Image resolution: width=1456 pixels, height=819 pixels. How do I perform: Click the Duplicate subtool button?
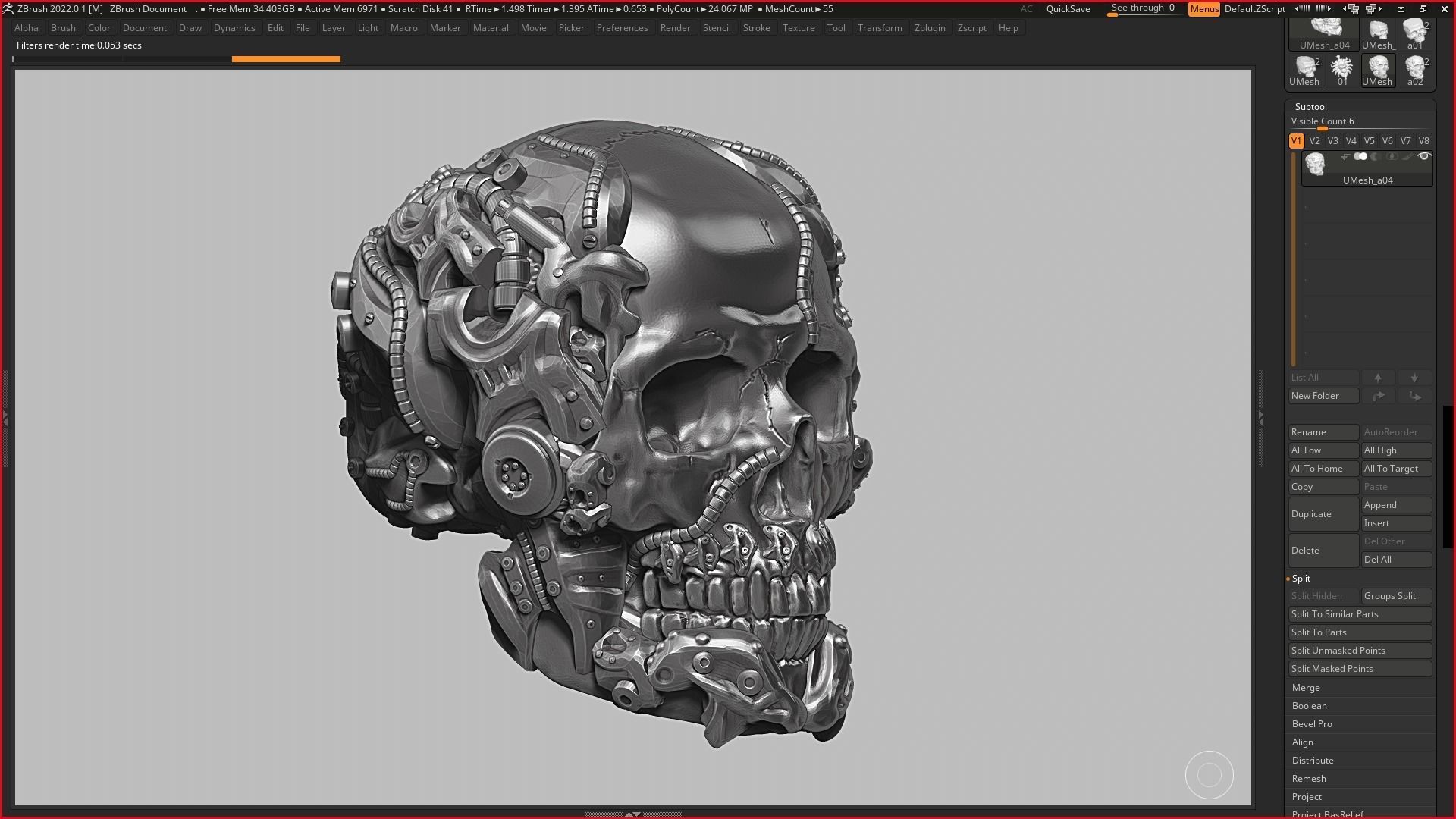(x=1323, y=514)
